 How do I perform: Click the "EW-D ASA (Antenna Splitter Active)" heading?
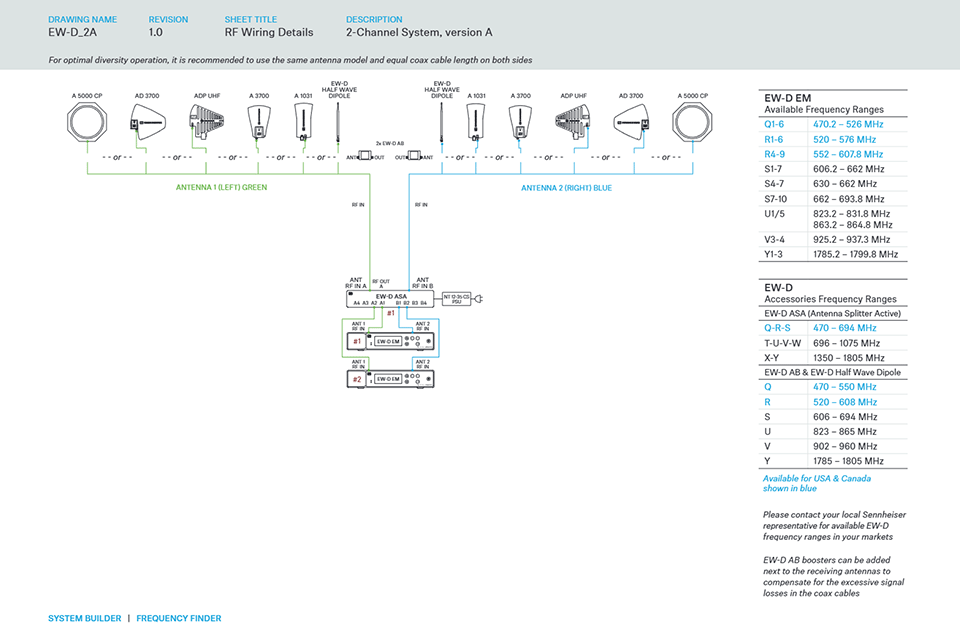833,314
